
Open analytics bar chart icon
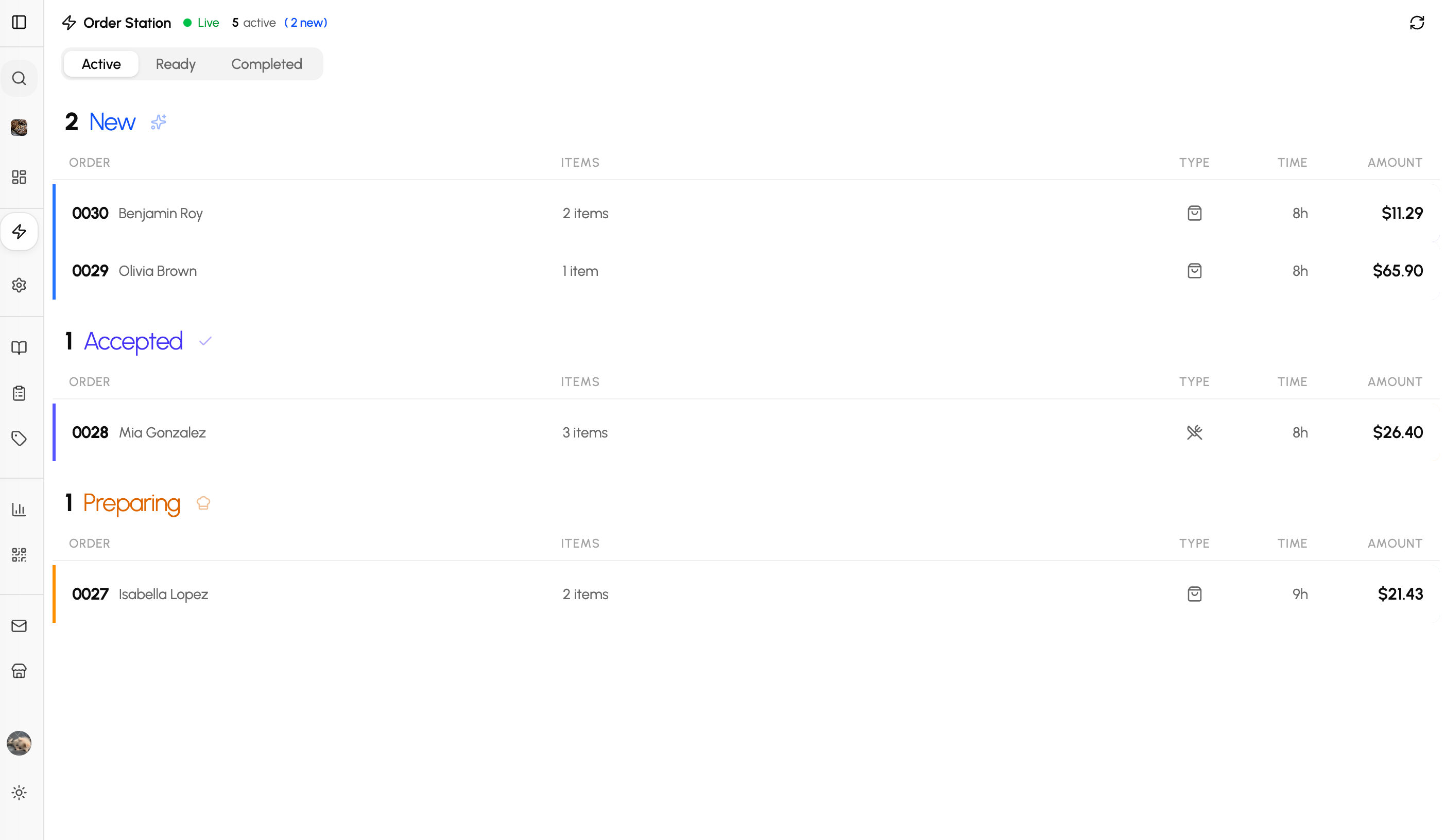[19, 510]
